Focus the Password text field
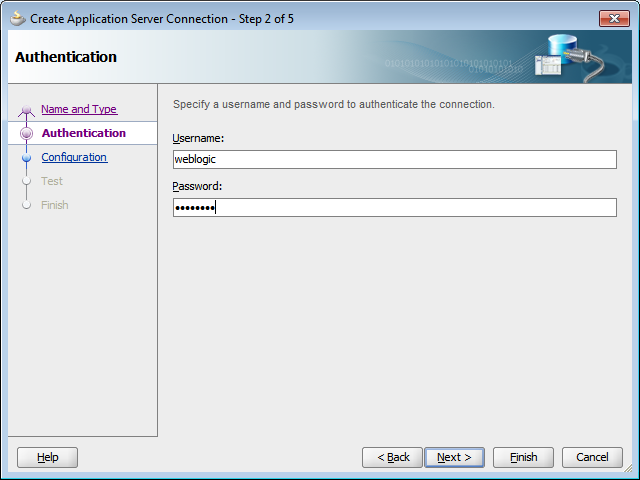 [x=395, y=207]
